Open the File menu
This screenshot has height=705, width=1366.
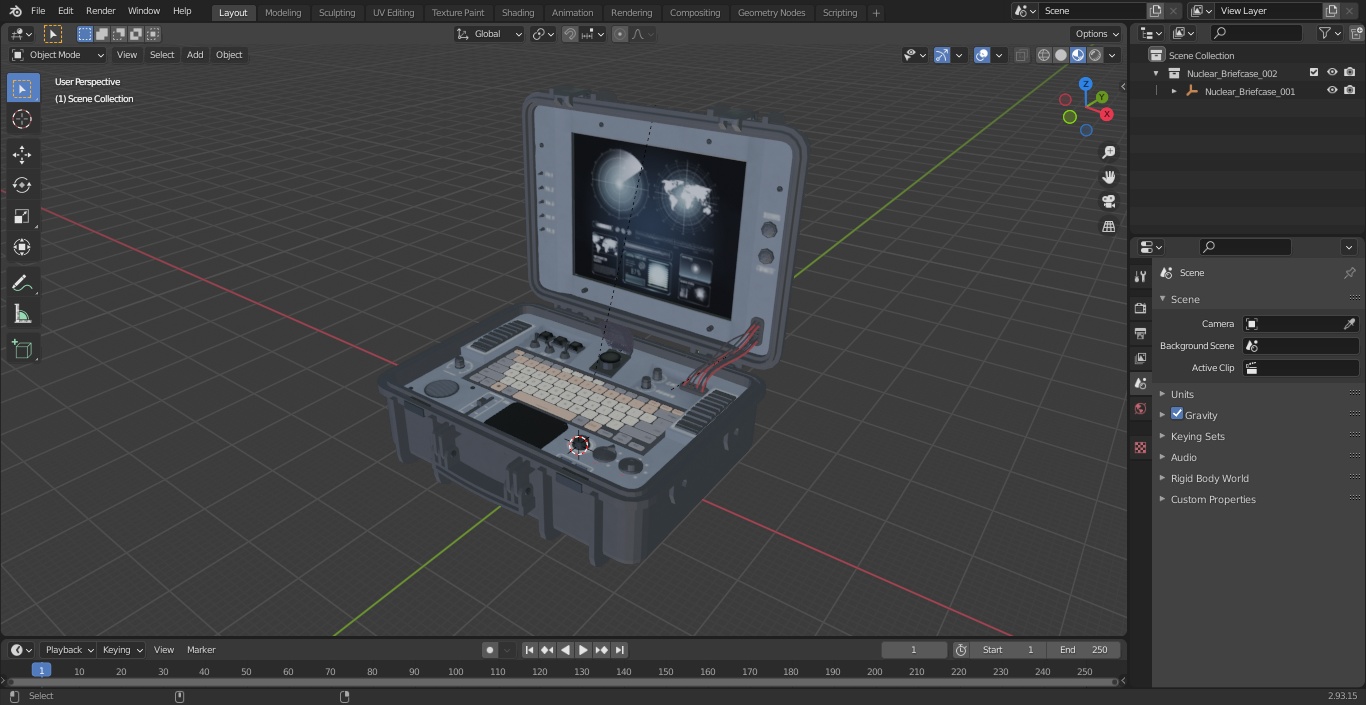click(38, 11)
